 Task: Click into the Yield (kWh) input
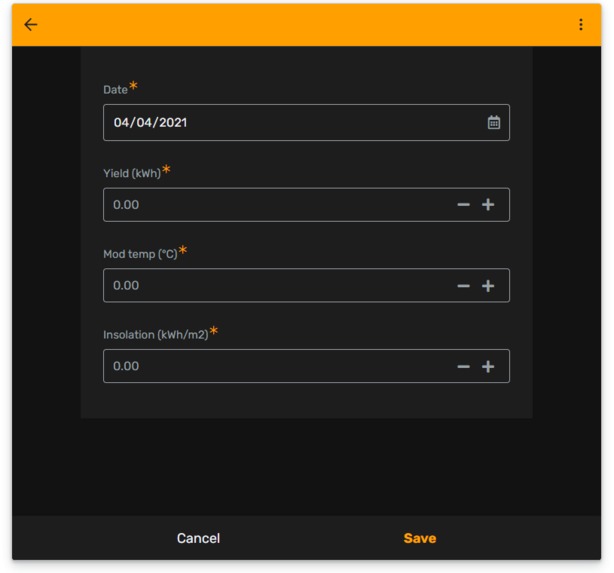(x=306, y=205)
